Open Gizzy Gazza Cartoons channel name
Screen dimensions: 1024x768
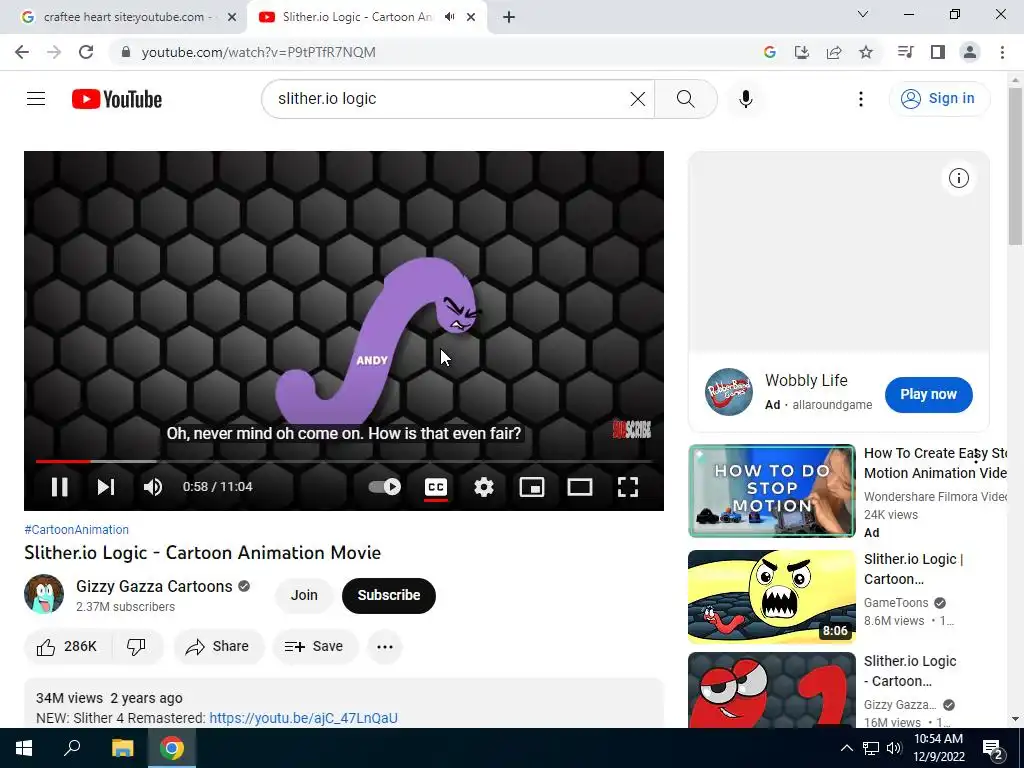154,586
